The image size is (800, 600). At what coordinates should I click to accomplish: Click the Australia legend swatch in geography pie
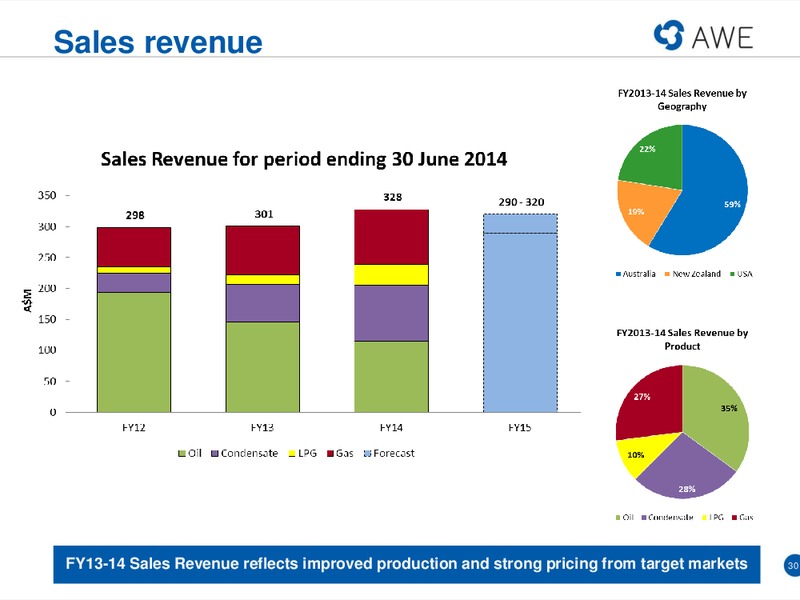coord(618,274)
